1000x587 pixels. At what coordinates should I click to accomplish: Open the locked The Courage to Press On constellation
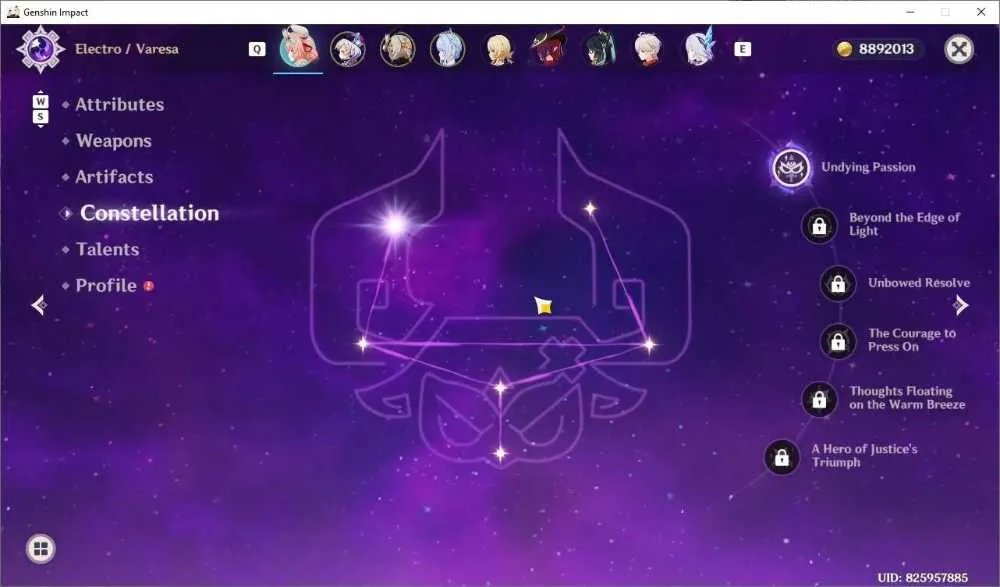click(838, 341)
